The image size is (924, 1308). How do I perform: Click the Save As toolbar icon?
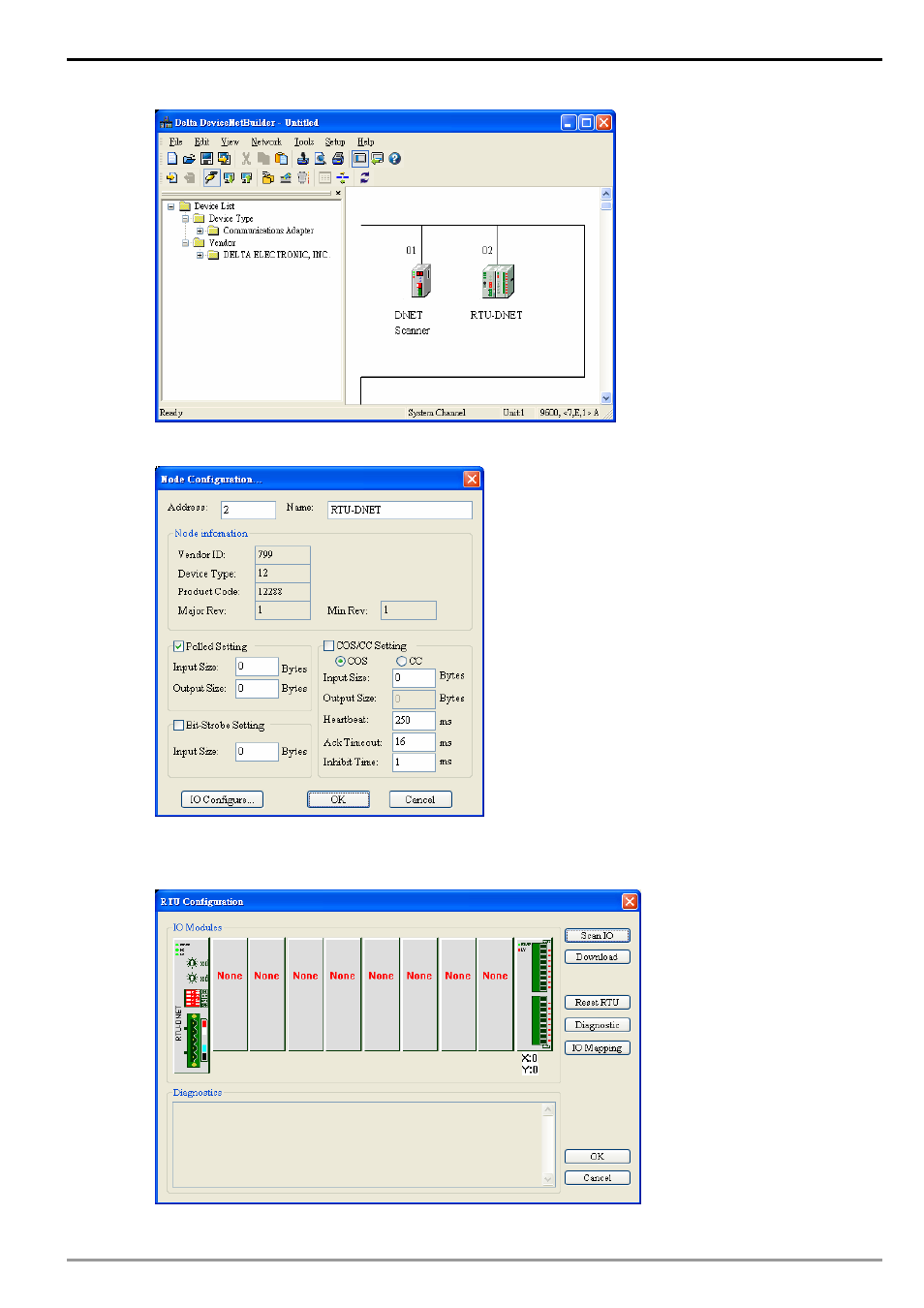(224, 159)
